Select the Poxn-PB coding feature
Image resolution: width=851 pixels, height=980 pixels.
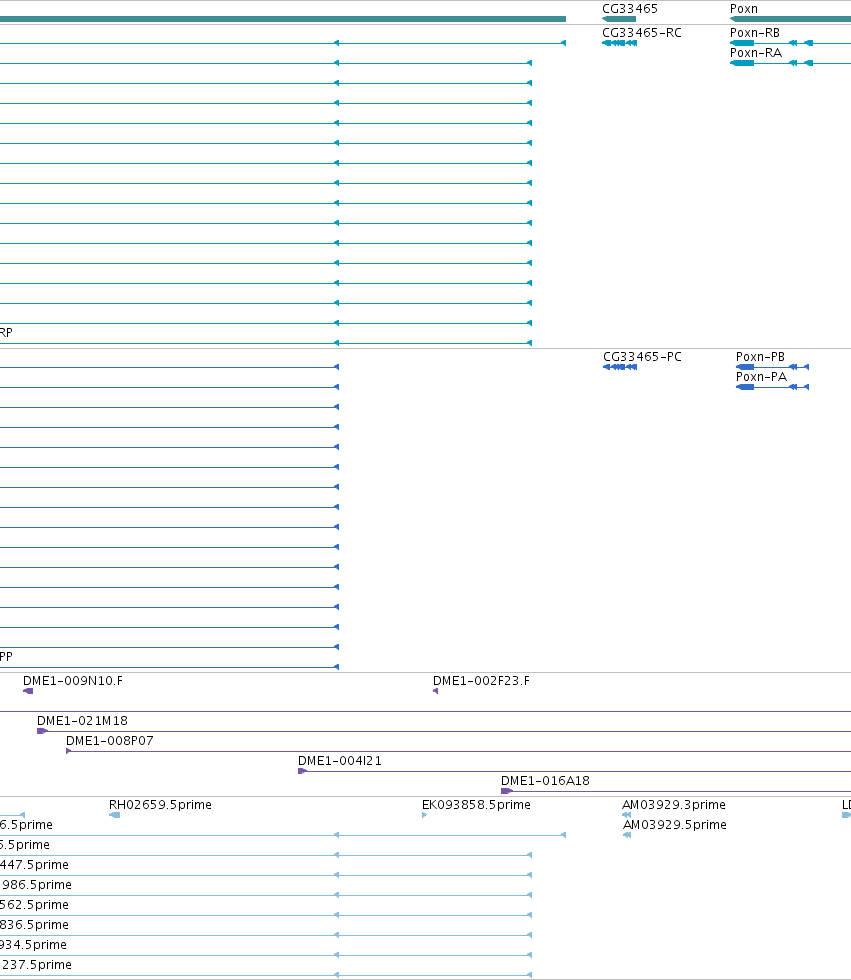[772, 367]
